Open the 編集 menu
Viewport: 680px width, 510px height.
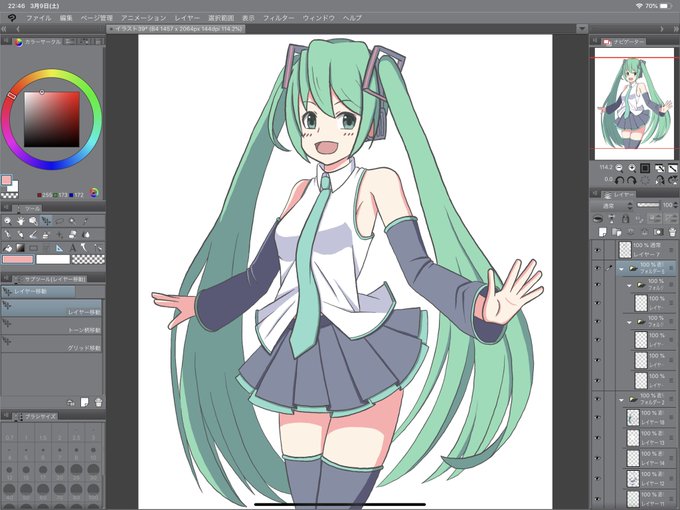tap(66, 18)
